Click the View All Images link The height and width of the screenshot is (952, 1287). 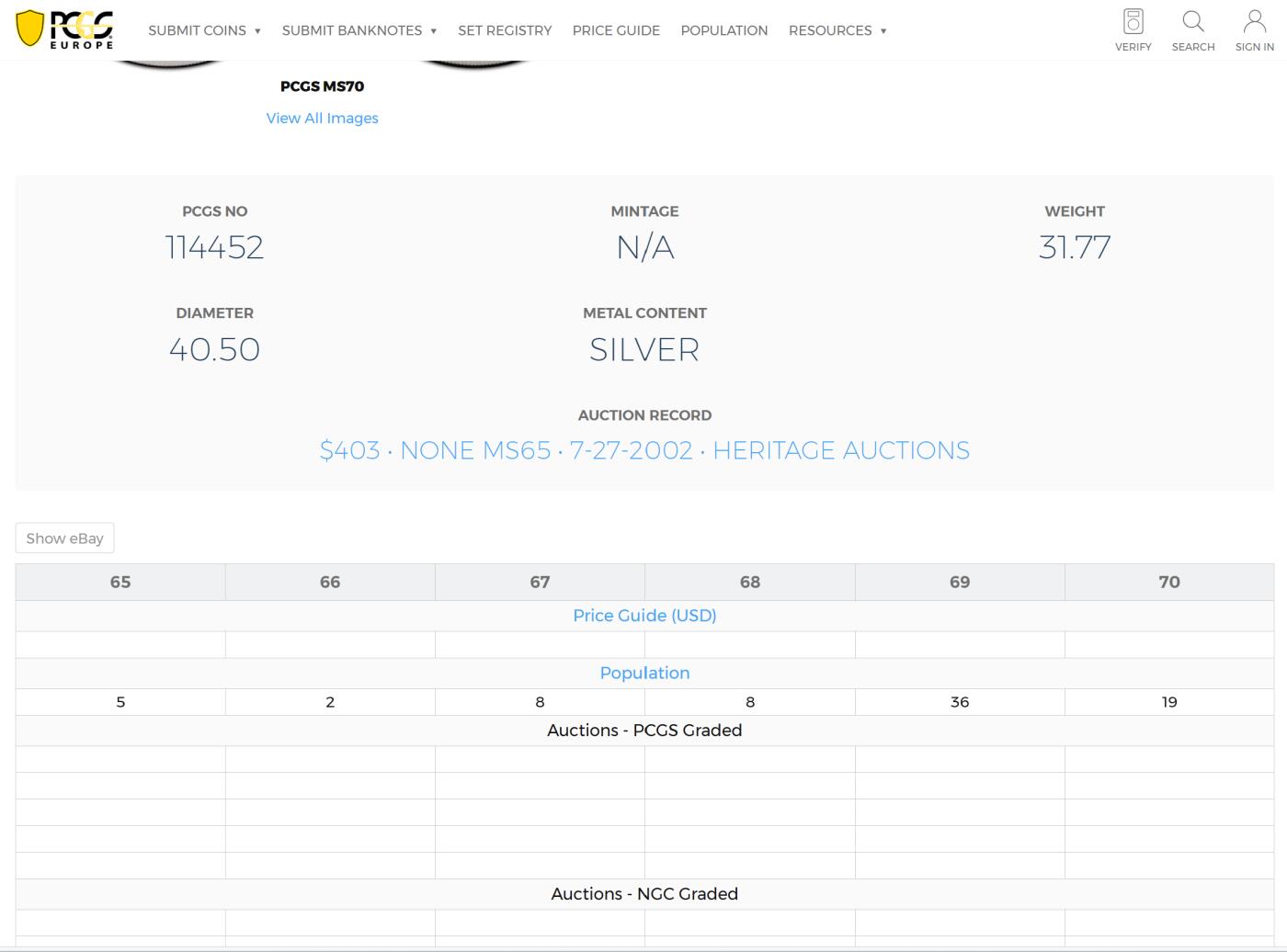322,118
